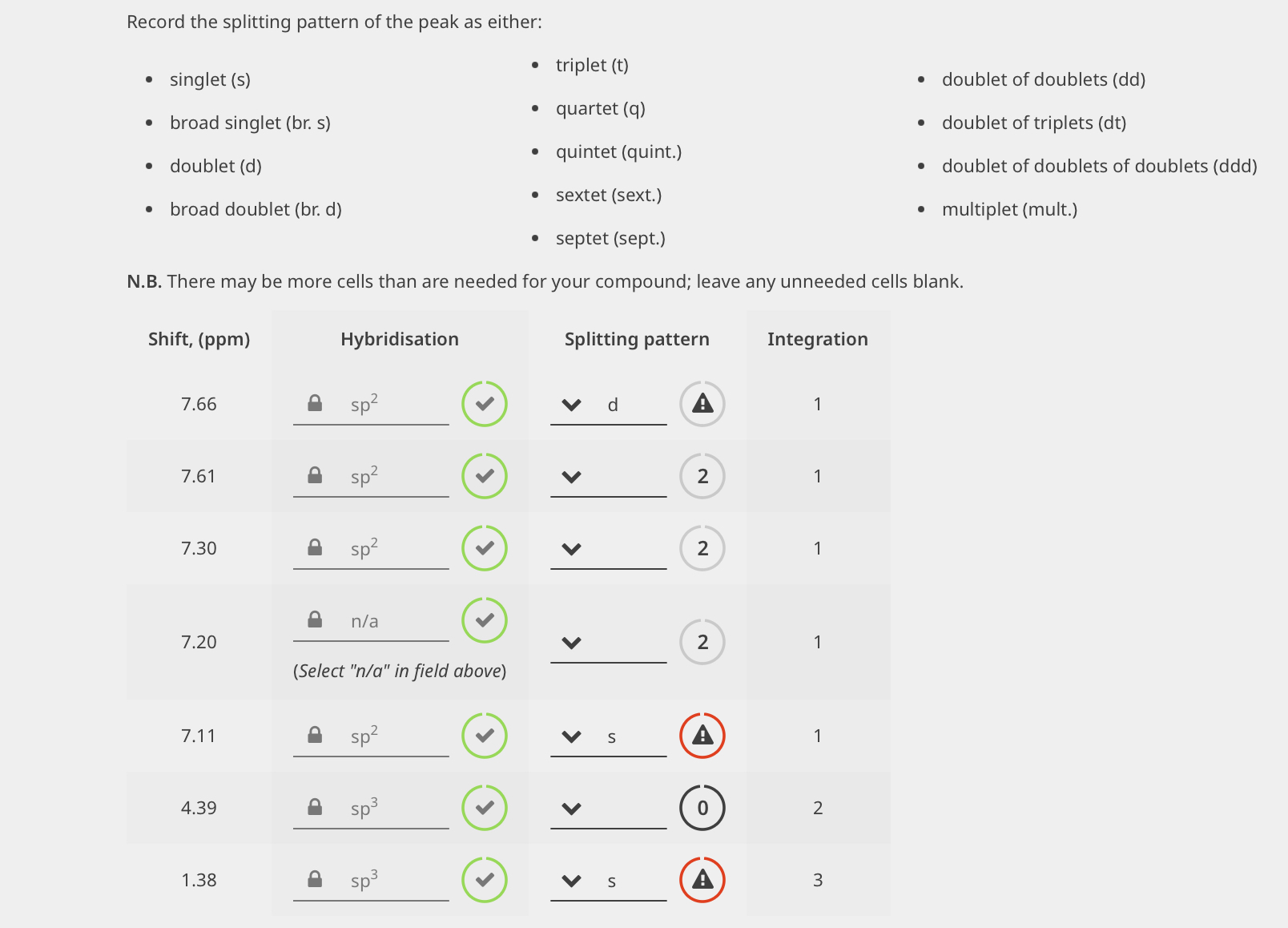Click the warning icon next to the d splitting pattern
The height and width of the screenshot is (928, 1288).
click(702, 404)
